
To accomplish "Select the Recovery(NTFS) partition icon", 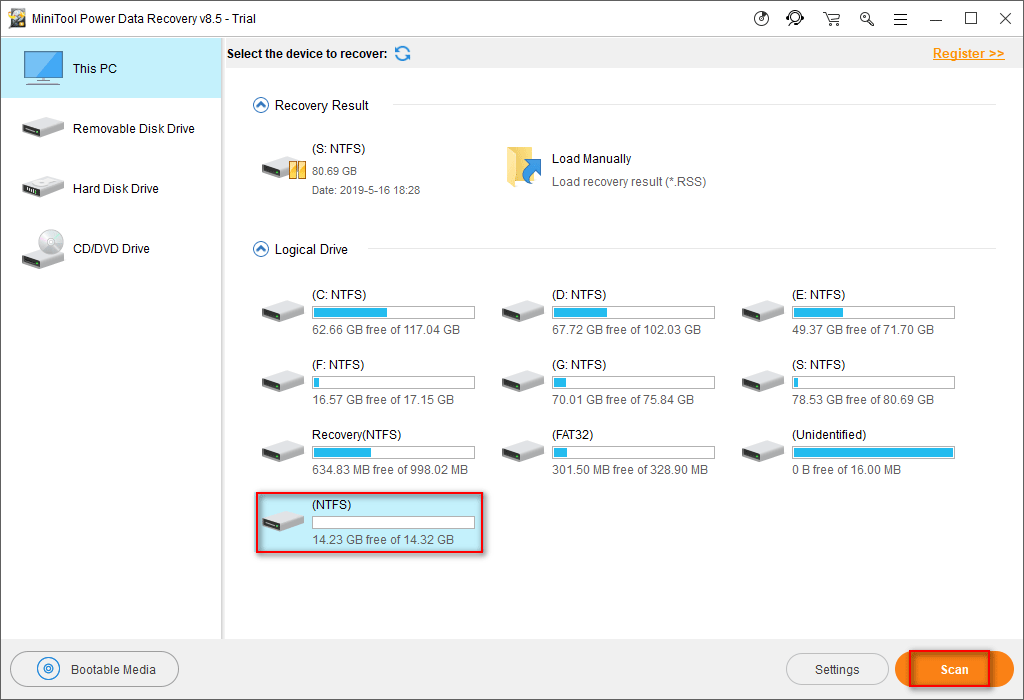I will point(283,451).
